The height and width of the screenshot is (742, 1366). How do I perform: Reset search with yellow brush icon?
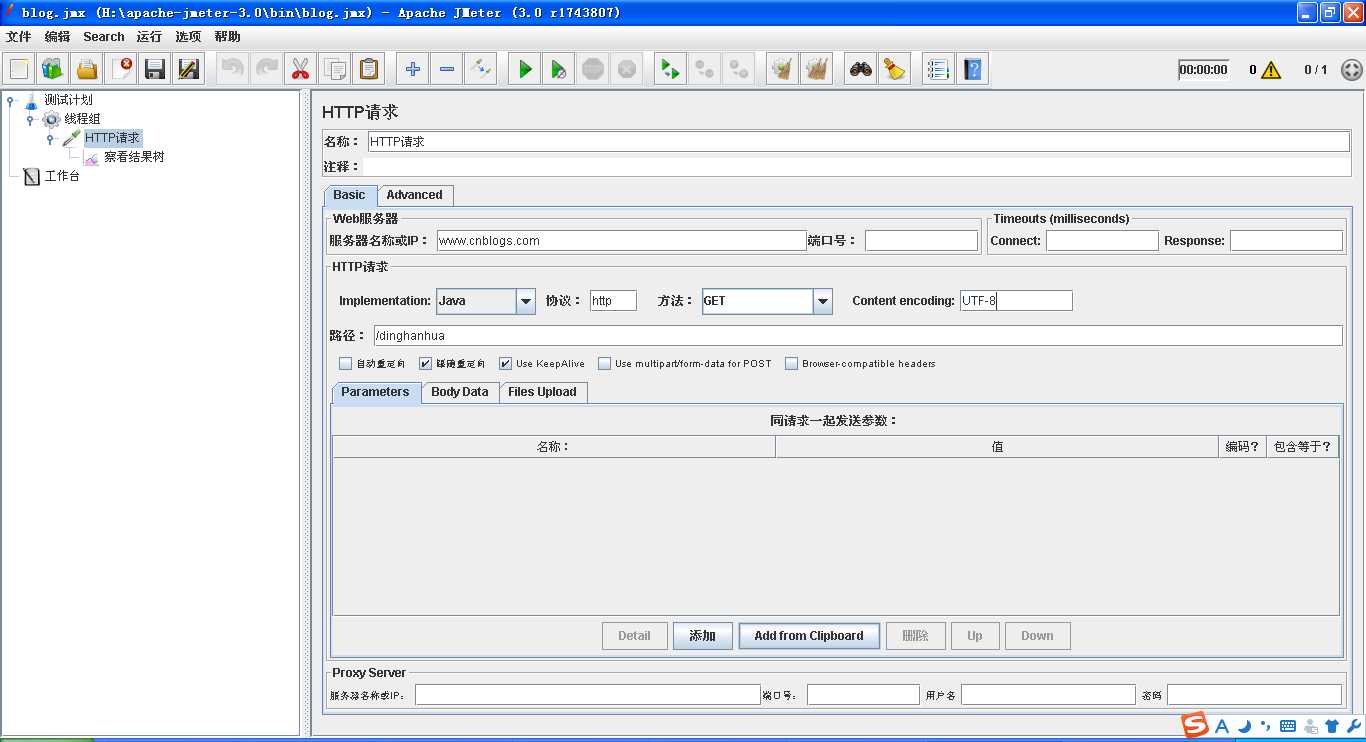[x=894, y=69]
